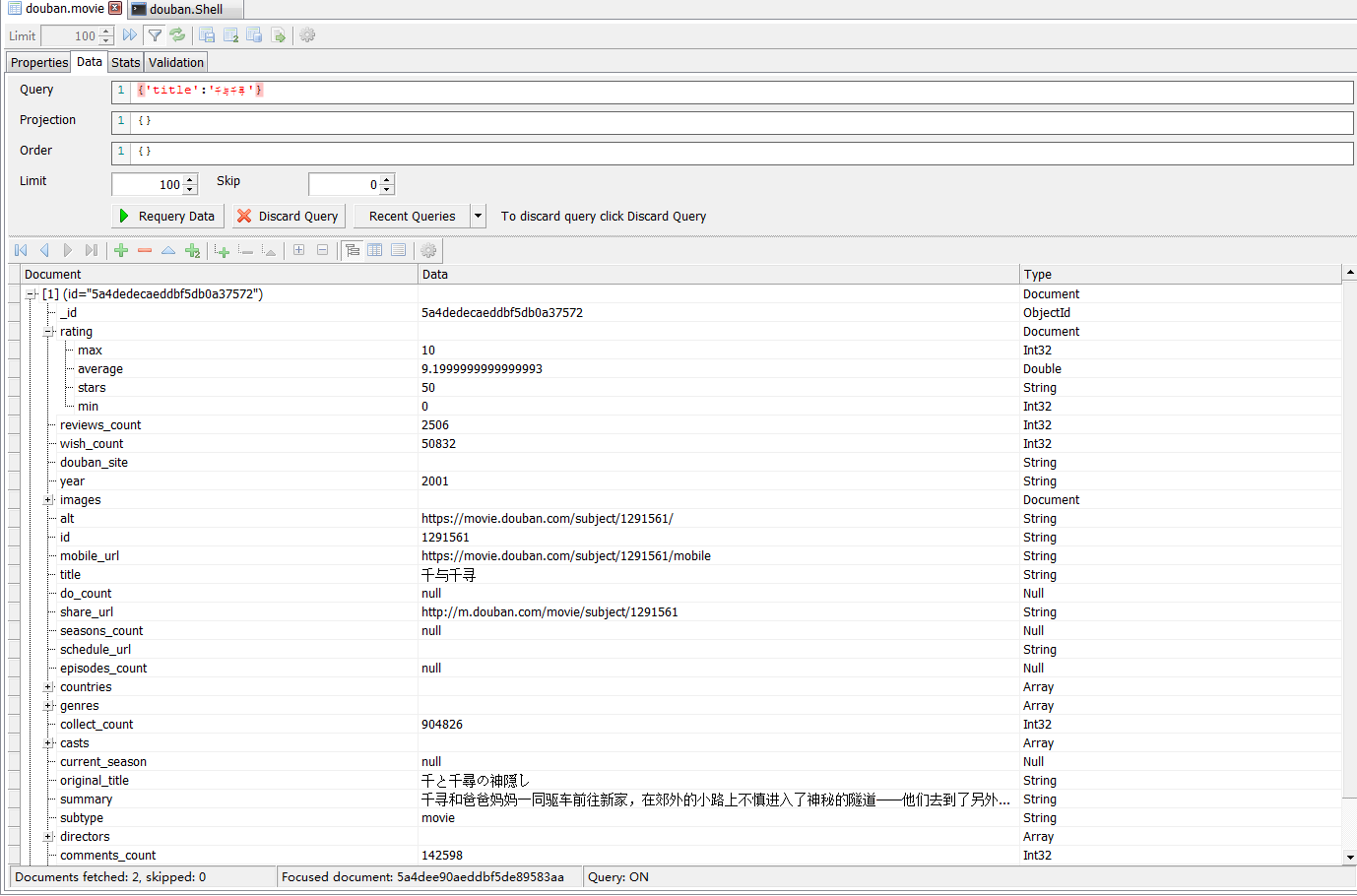Image resolution: width=1357 pixels, height=896 pixels.
Task: Open settings using the gear icon
Action: pos(307,35)
